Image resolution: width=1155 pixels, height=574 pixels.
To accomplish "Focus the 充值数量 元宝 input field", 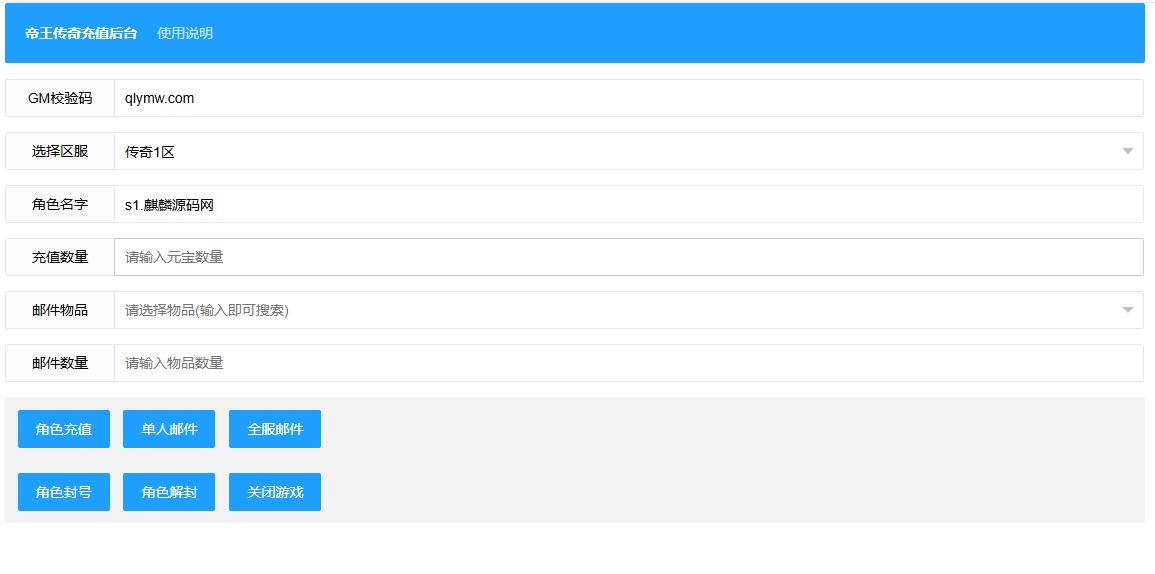I will tap(628, 257).
